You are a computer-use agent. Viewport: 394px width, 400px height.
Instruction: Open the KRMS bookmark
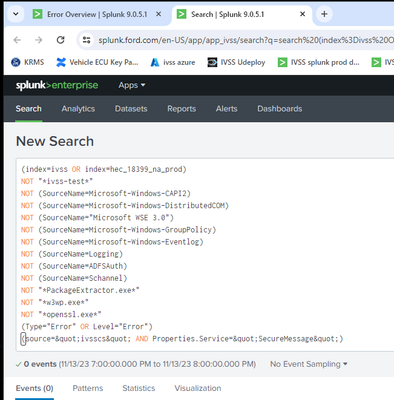pyautogui.click(x=27, y=62)
